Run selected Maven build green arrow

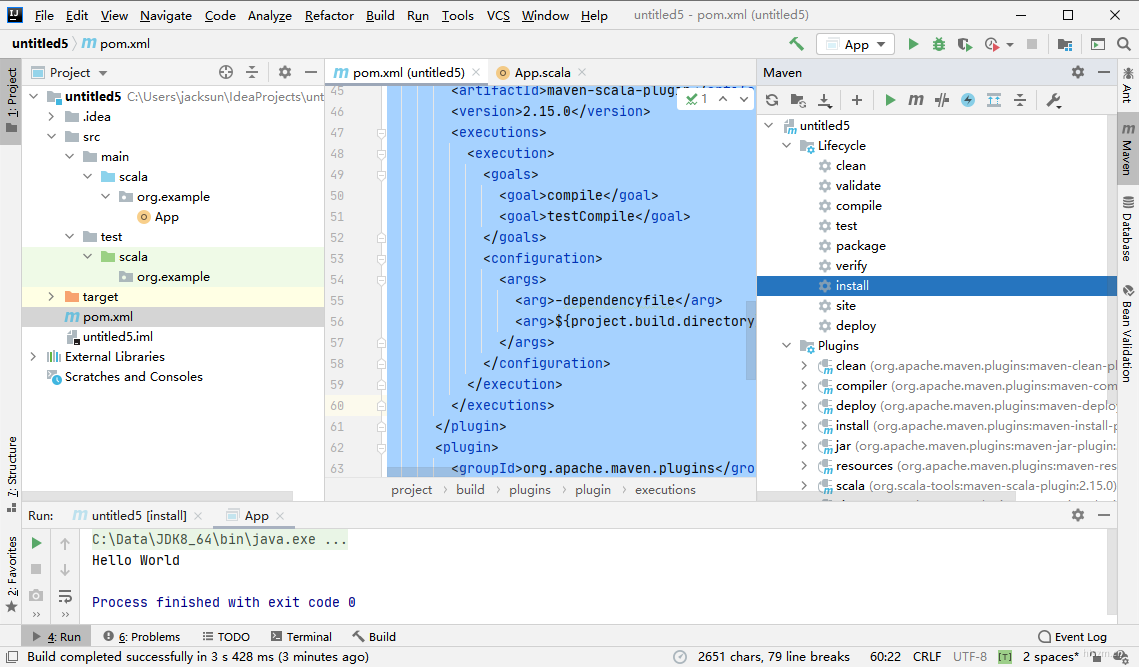(890, 100)
